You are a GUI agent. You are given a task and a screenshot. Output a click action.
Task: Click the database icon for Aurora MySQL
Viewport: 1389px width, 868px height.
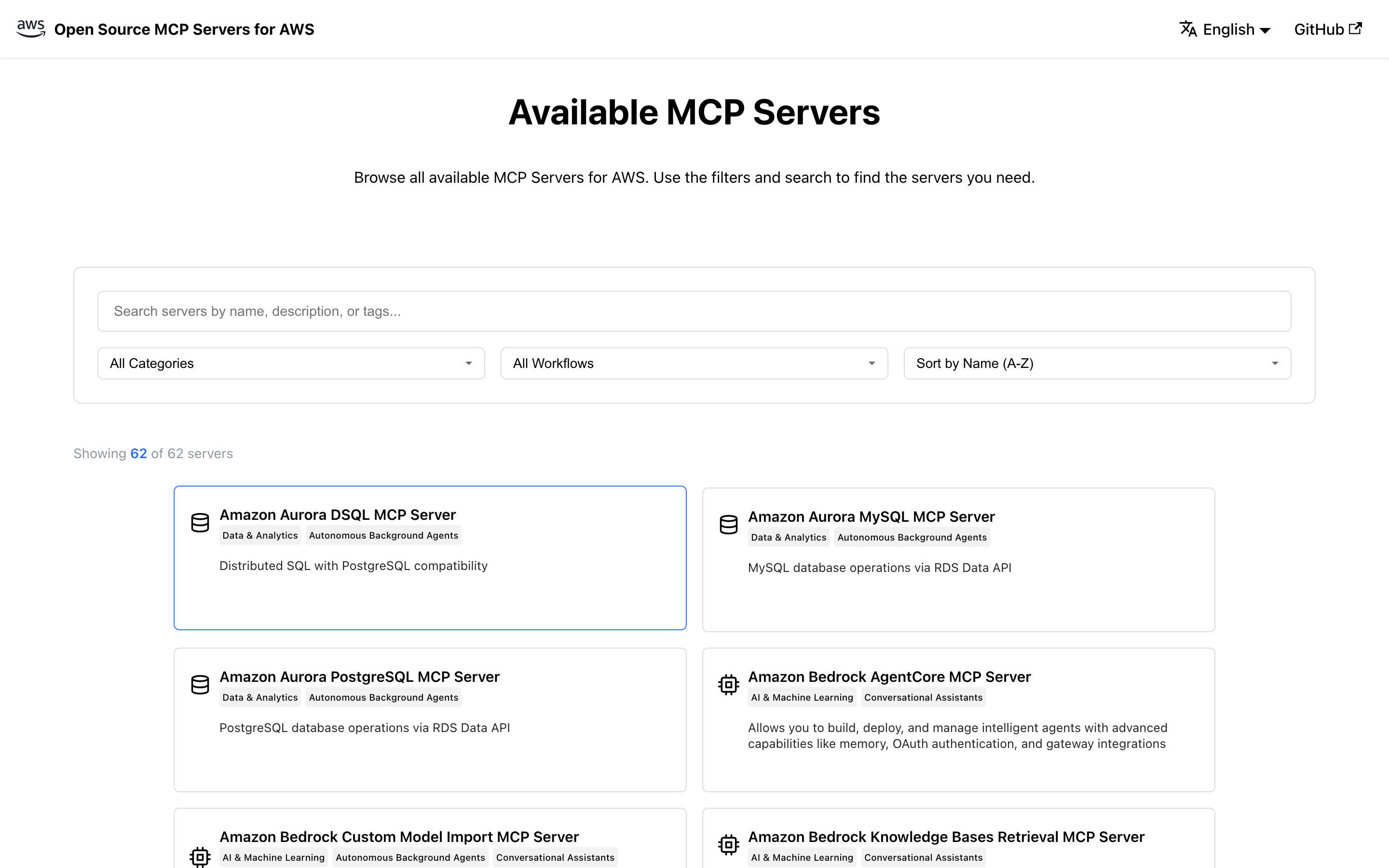click(x=728, y=524)
